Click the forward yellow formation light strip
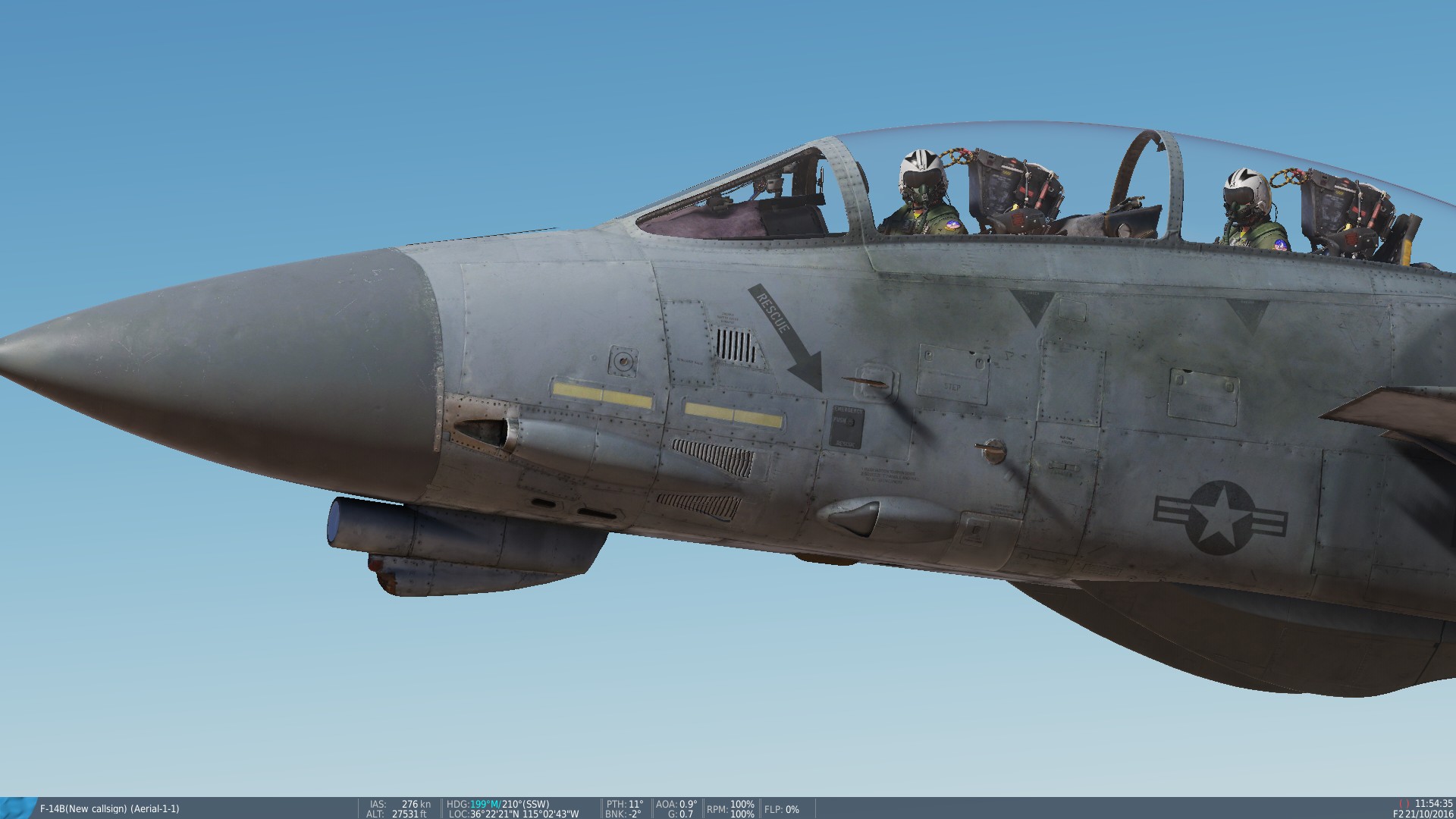Image resolution: width=1456 pixels, height=819 pixels. (603, 395)
